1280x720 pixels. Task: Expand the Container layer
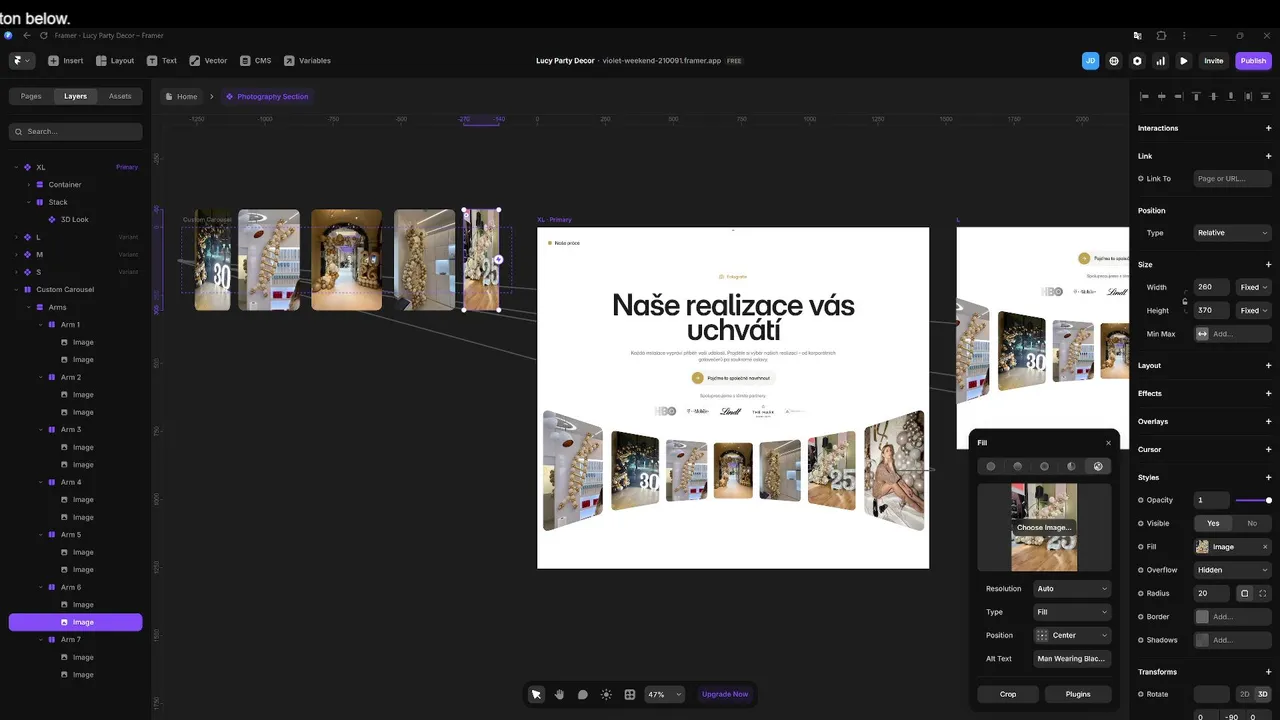[29, 185]
